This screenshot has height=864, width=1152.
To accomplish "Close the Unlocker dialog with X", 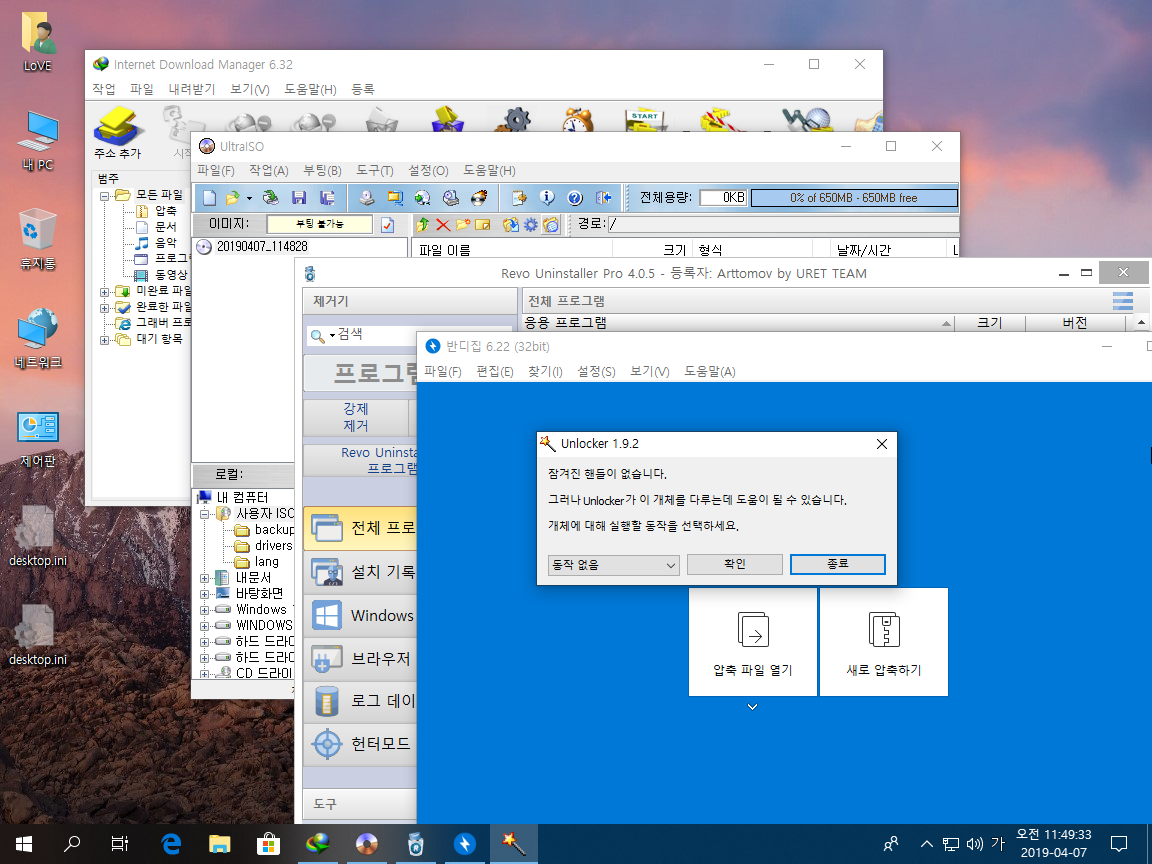I will point(882,444).
